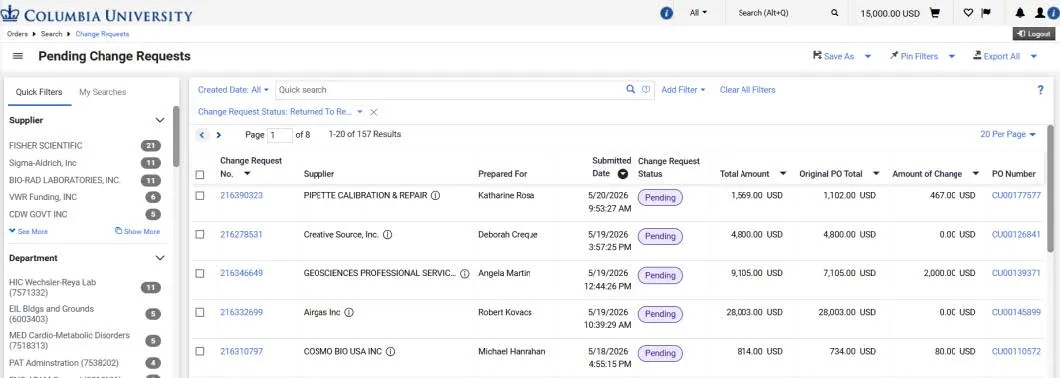
Task: Go to previous results page
Action: (202, 135)
